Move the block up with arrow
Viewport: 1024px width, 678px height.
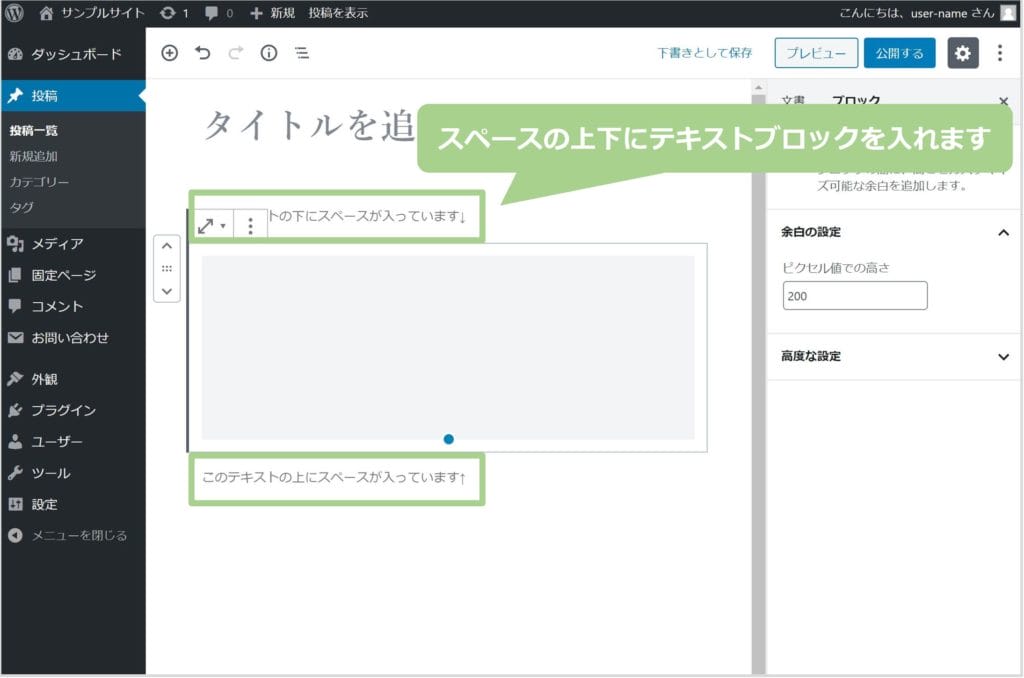tap(166, 246)
